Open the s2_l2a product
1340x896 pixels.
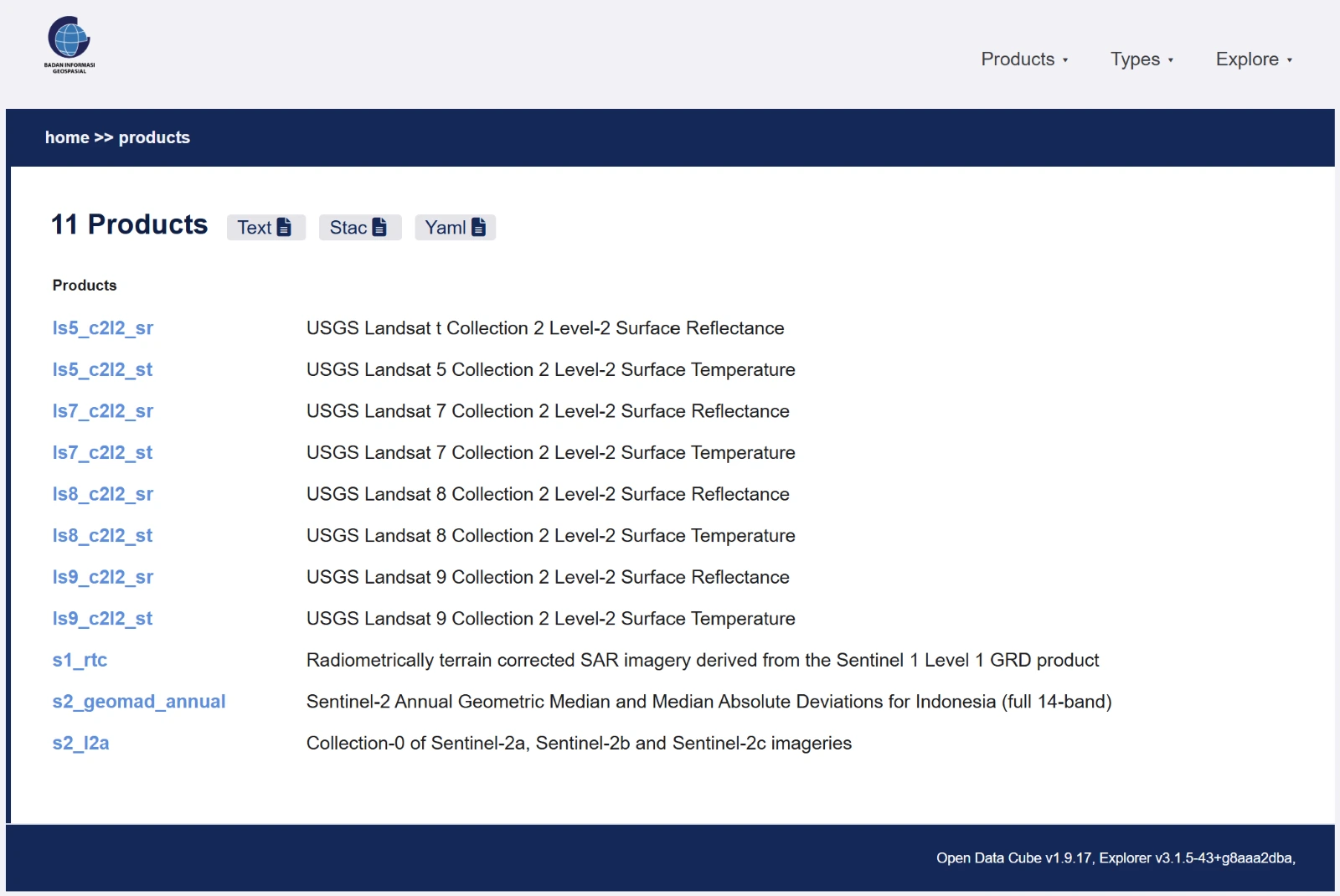80,743
